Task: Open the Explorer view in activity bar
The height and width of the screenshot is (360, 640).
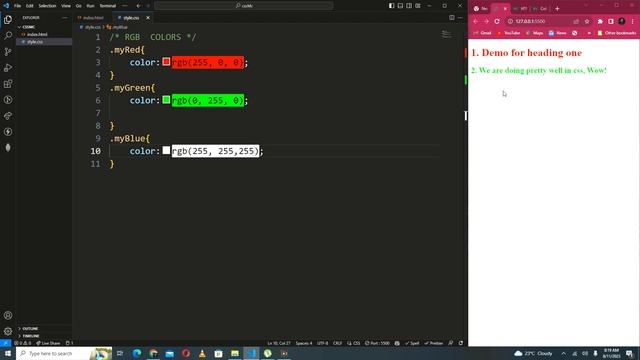Action: (8, 20)
